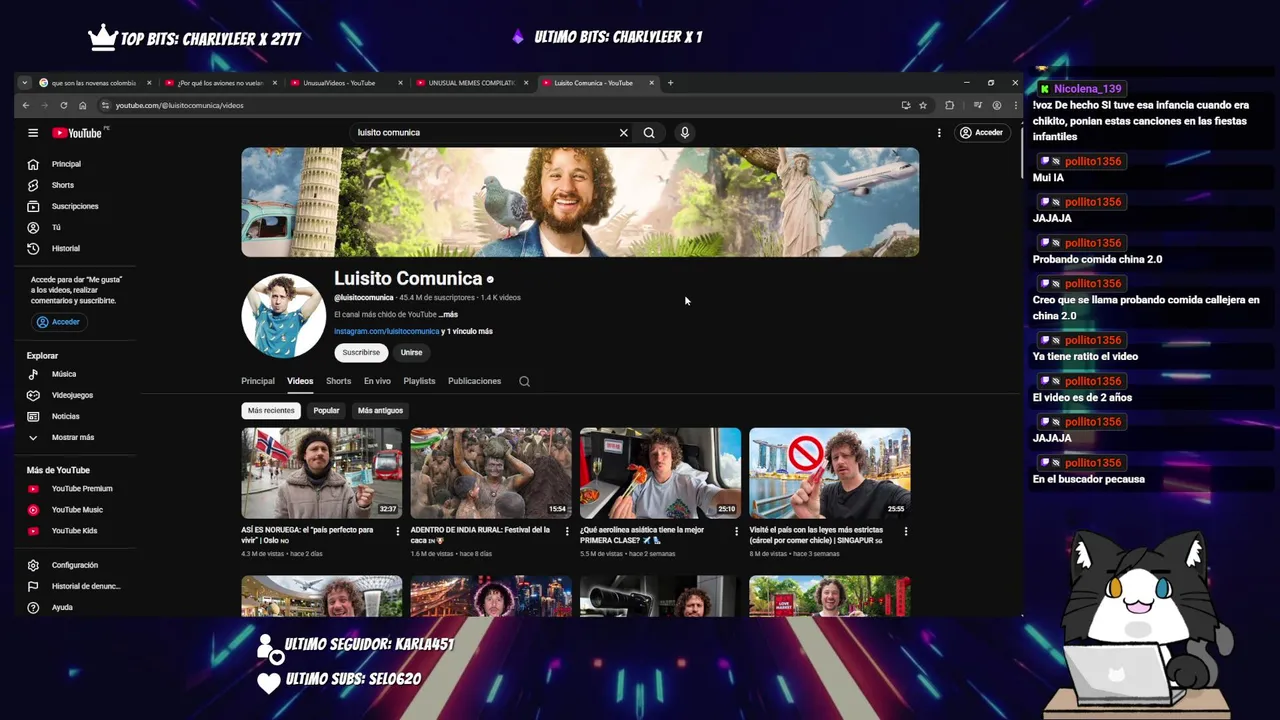Open the Singapore 25:55 video thumbnail

click(830, 473)
